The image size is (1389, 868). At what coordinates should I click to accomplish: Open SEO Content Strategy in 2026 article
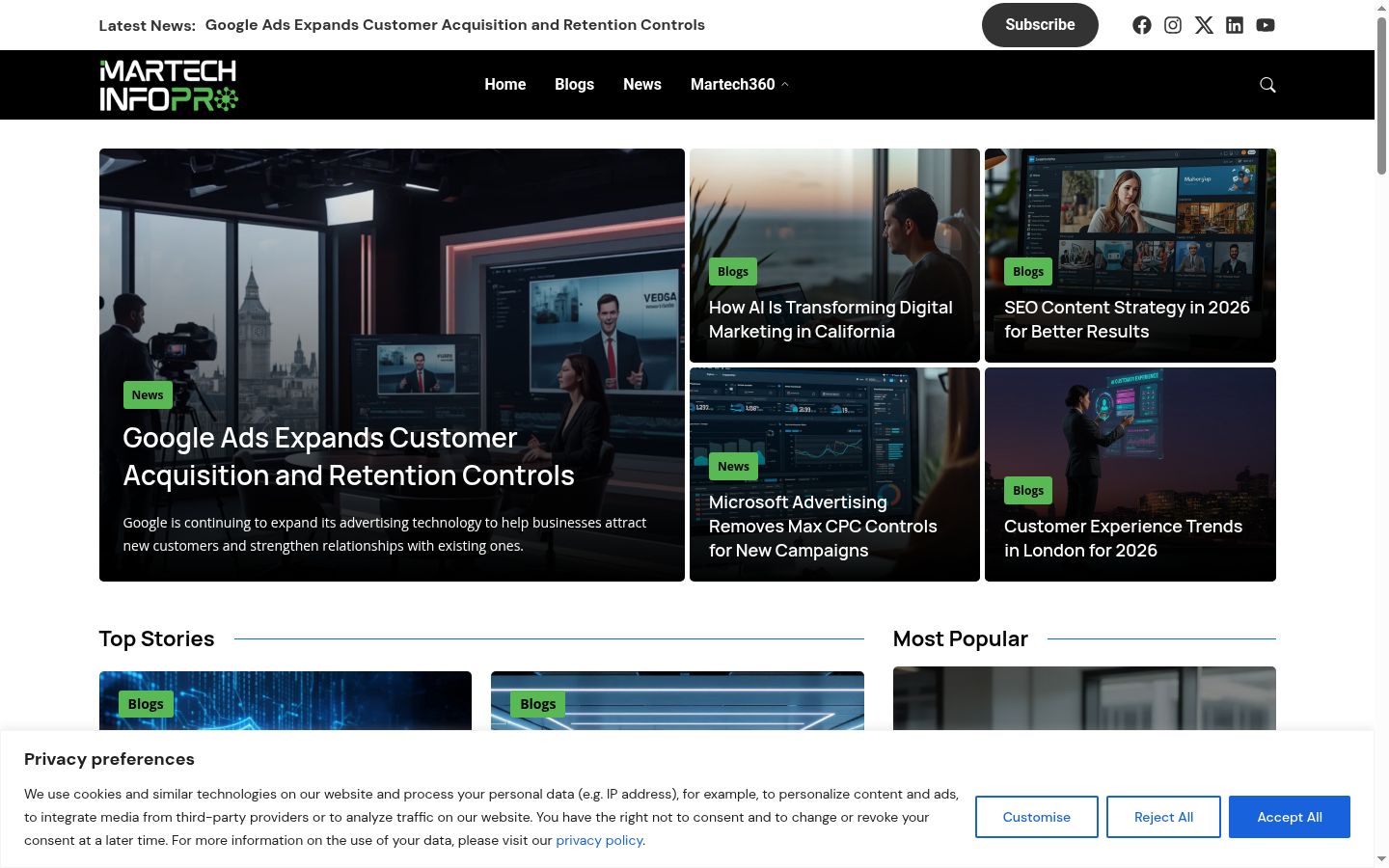click(1127, 319)
